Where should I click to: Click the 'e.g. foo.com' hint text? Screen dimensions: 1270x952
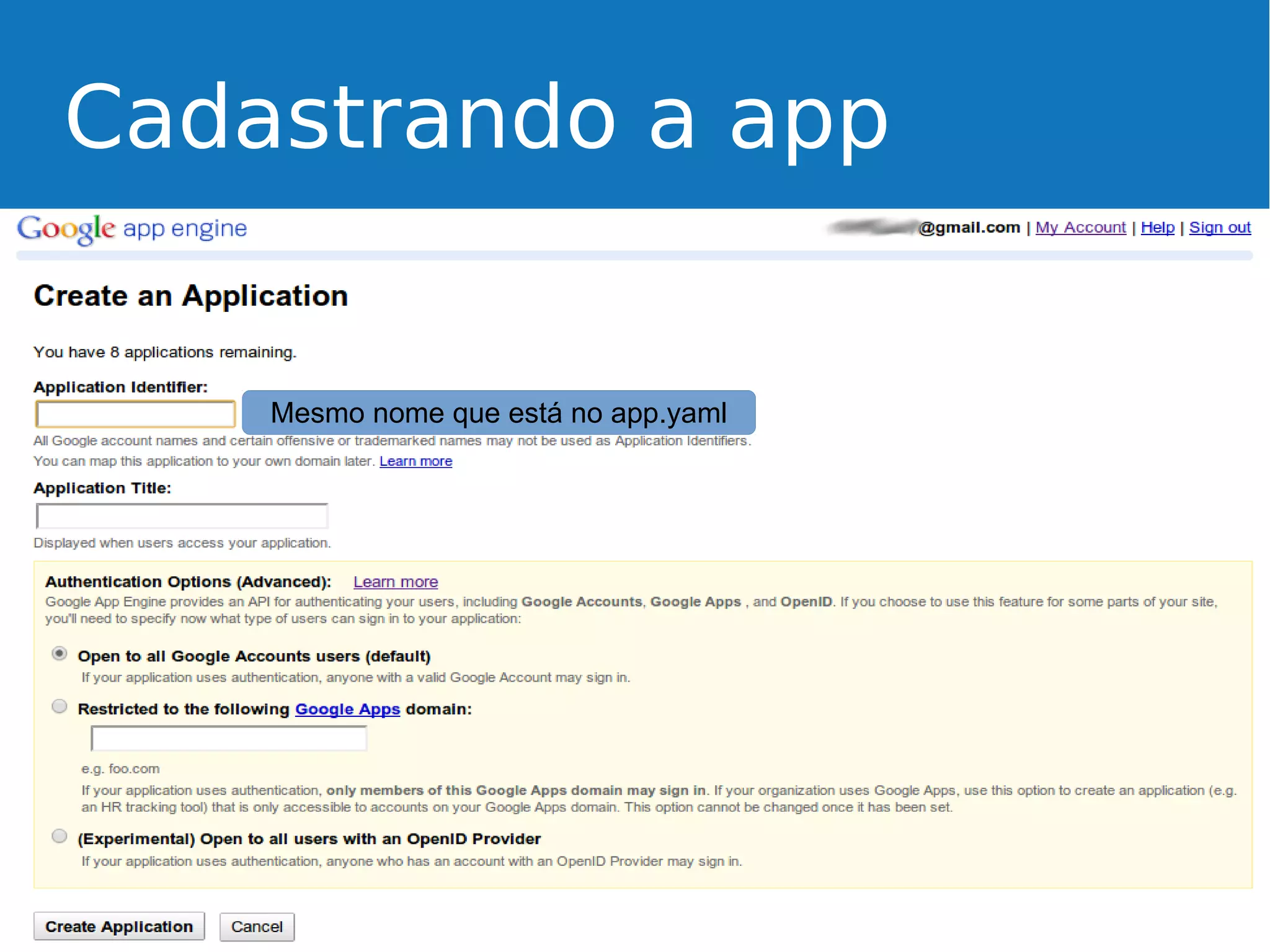(x=120, y=769)
